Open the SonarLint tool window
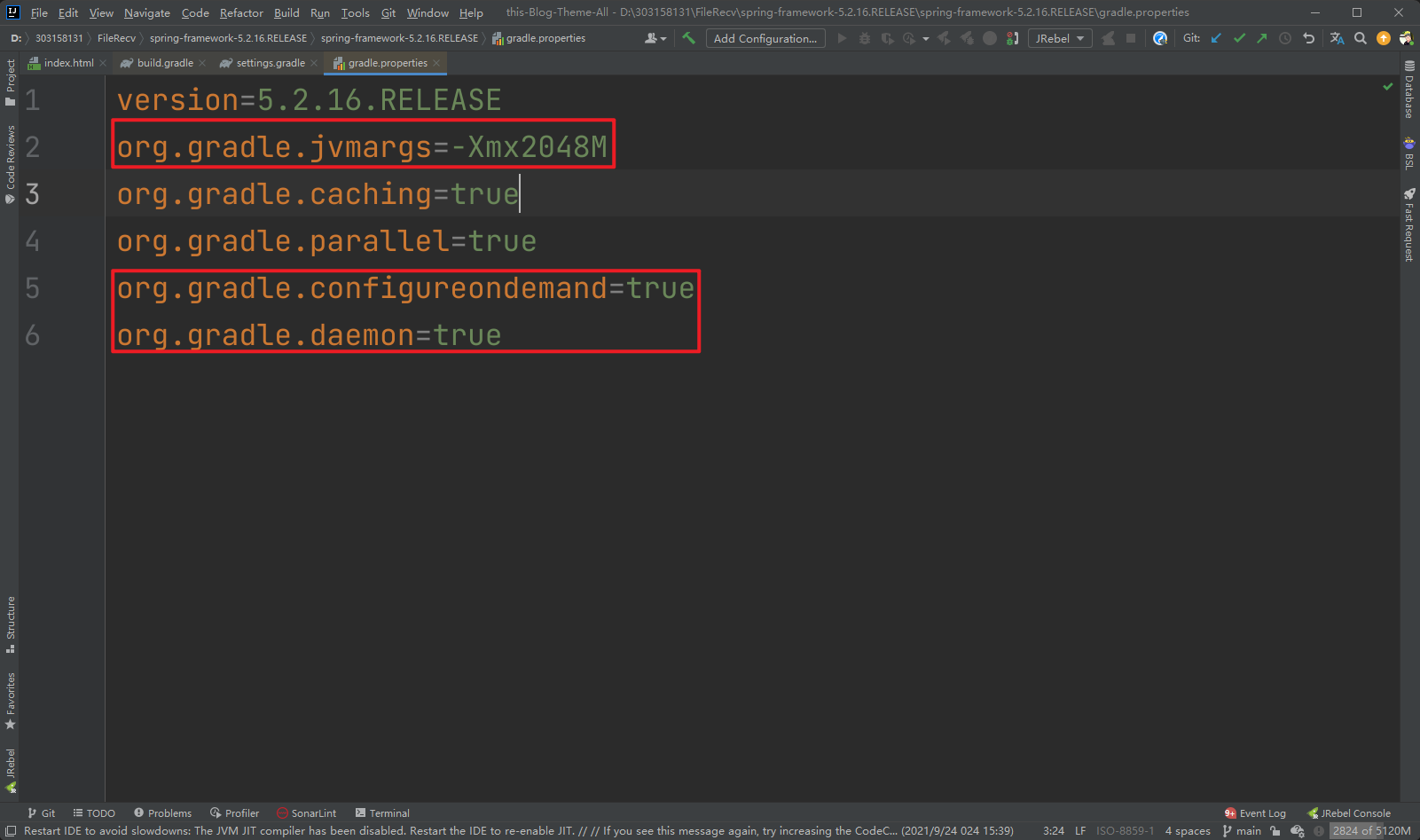This screenshot has width=1420, height=840. 306,813
